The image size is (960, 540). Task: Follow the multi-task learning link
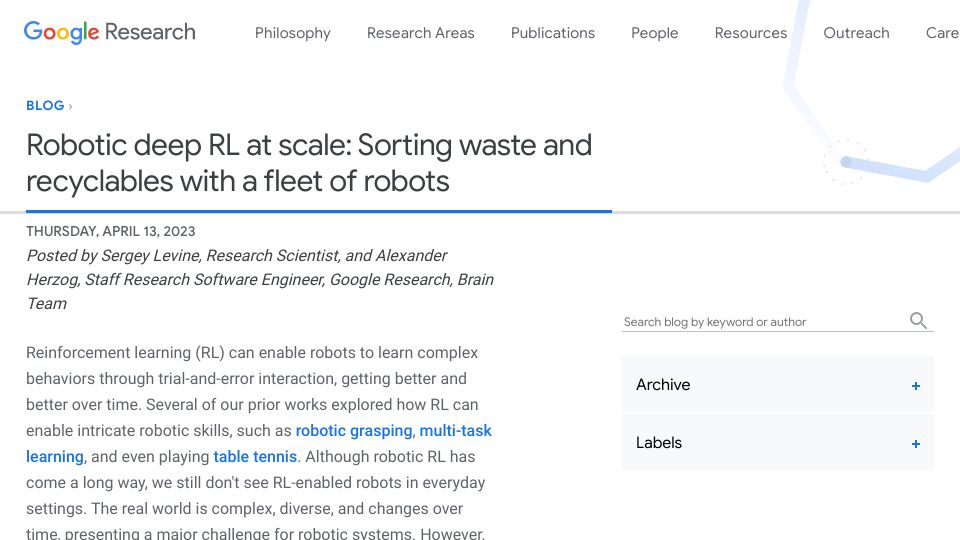[456, 430]
